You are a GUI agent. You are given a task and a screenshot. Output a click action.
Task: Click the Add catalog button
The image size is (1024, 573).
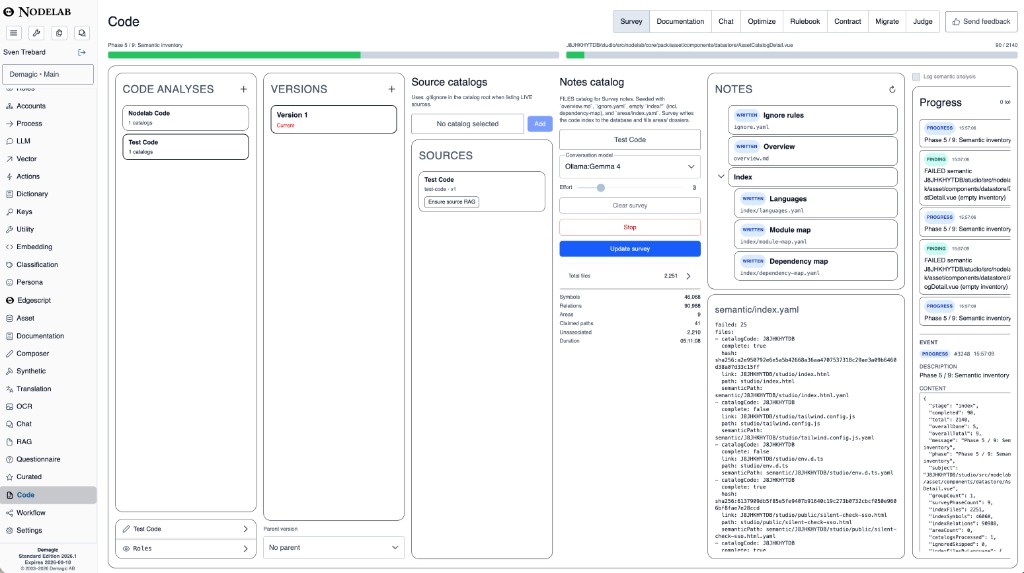539,123
